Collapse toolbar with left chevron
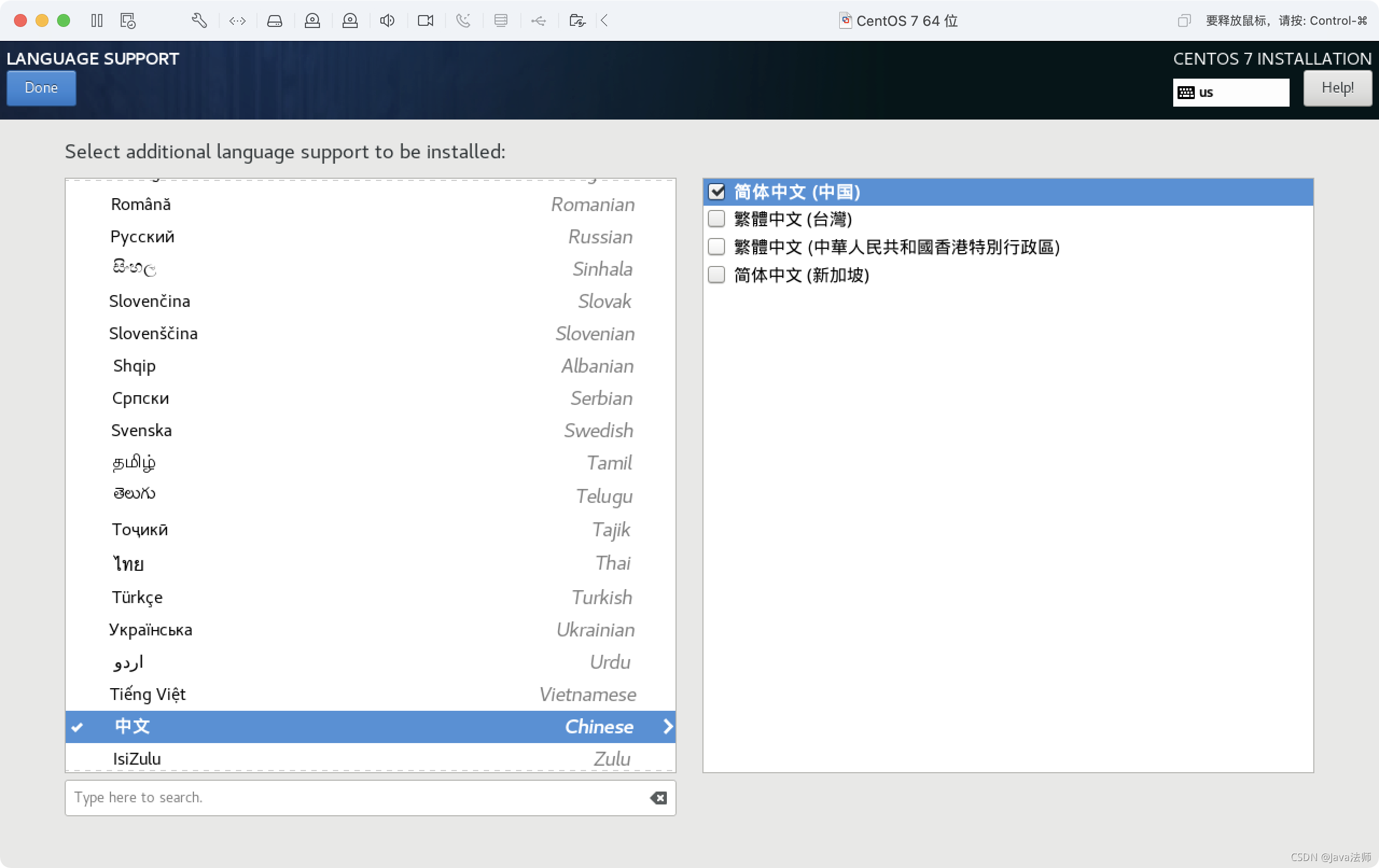The height and width of the screenshot is (868, 1379). click(x=604, y=21)
